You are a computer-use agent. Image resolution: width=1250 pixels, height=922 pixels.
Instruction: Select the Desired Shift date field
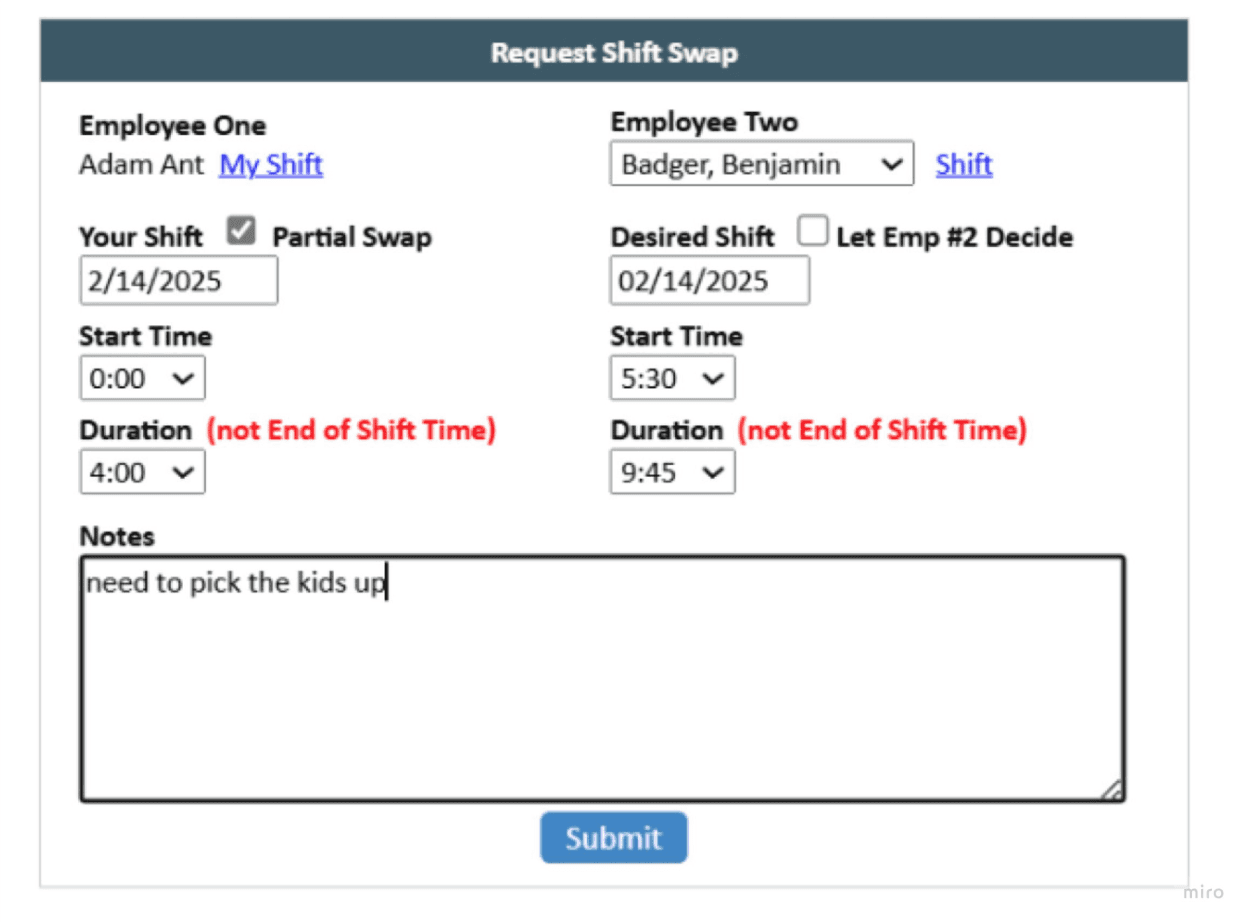click(710, 280)
